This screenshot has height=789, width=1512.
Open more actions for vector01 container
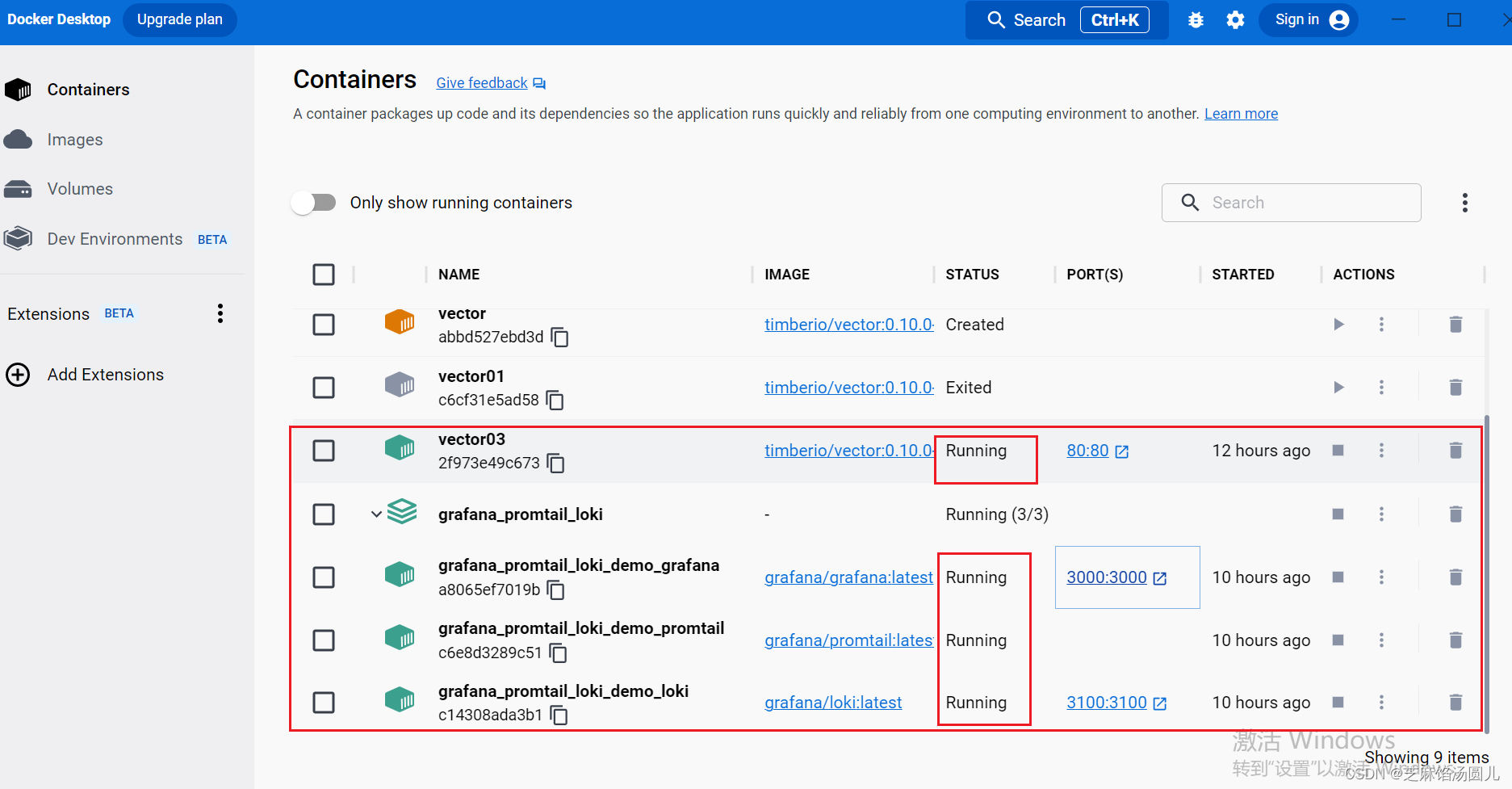(1381, 388)
